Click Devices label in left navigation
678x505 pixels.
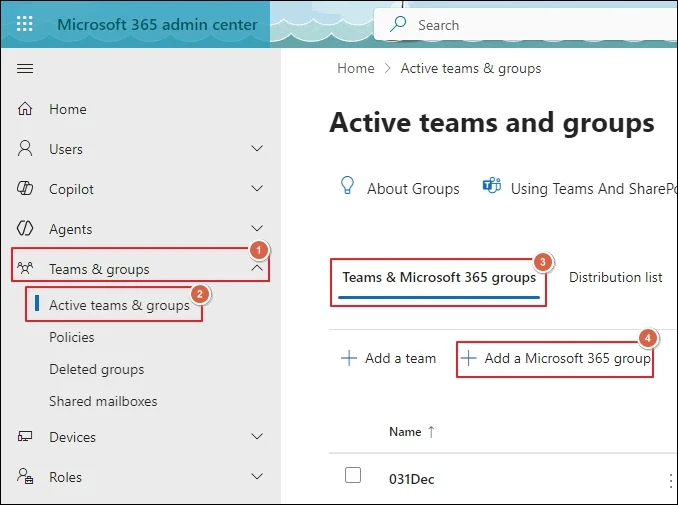(x=73, y=437)
